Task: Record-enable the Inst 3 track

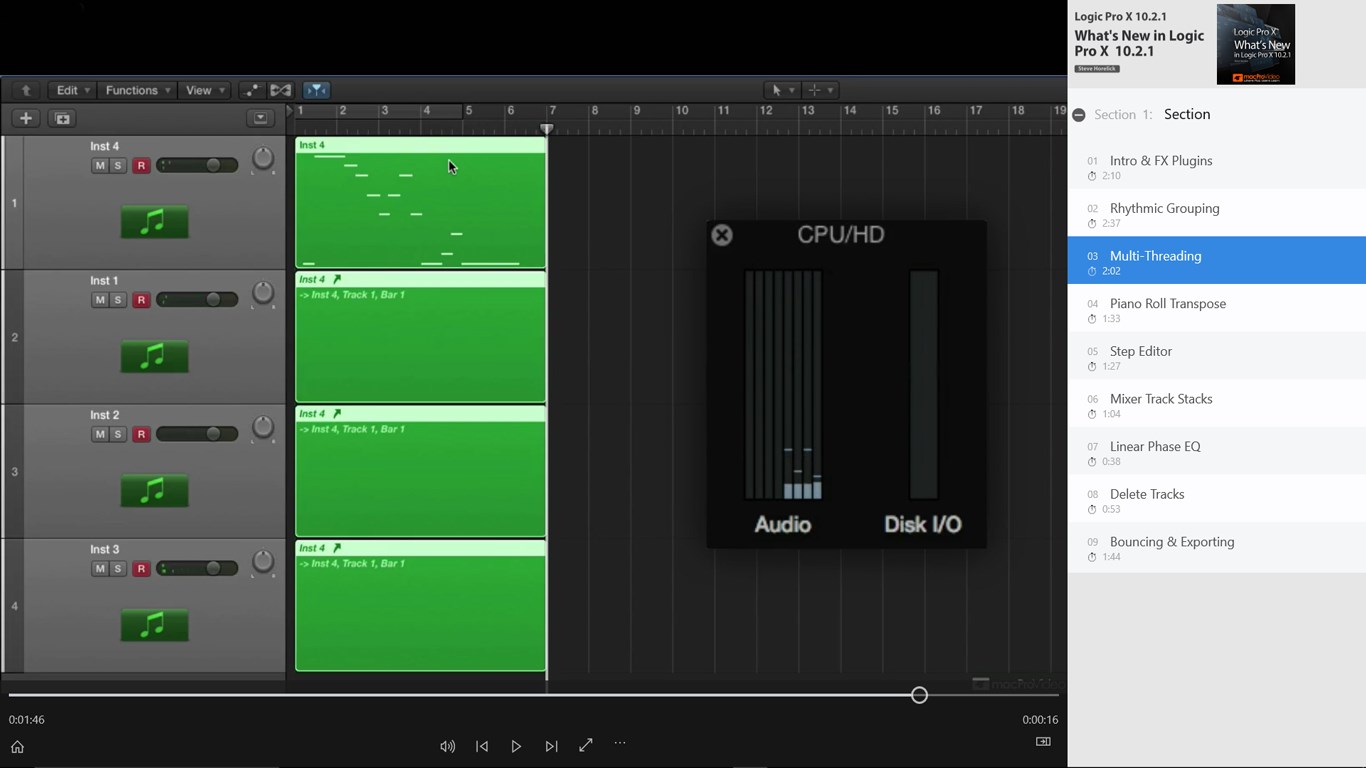Action: click(x=141, y=569)
